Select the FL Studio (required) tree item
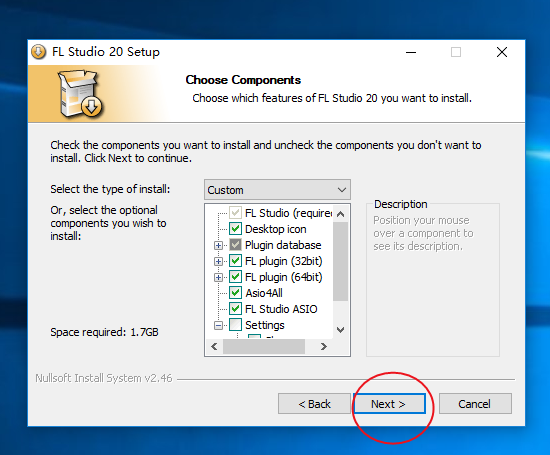The width and height of the screenshot is (550, 455). 288,213
